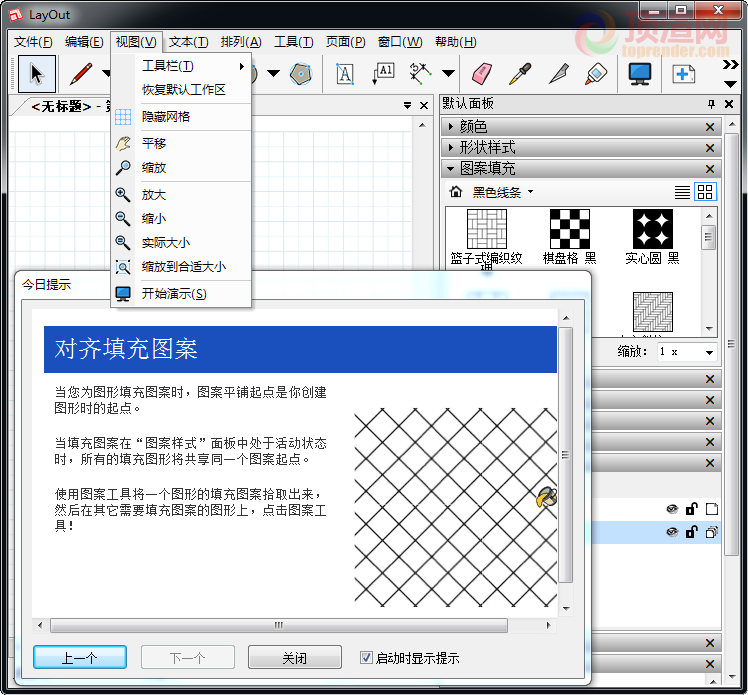Image resolution: width=748 pixels, height=695 pixels.
Task: Select the Polygon shape tool
Action: click(301, 74)
